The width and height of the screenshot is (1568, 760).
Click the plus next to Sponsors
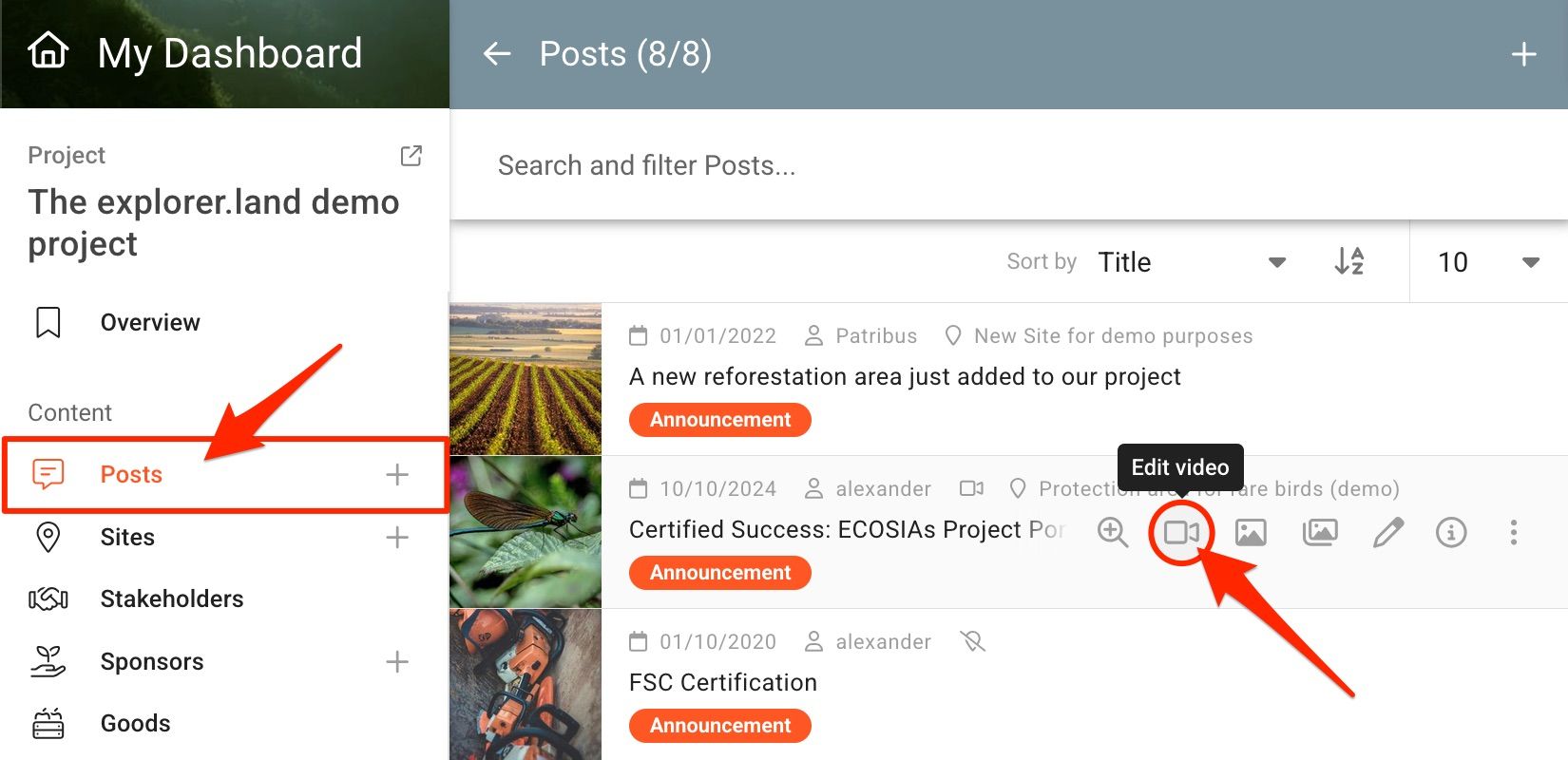[x=397, y=661]
